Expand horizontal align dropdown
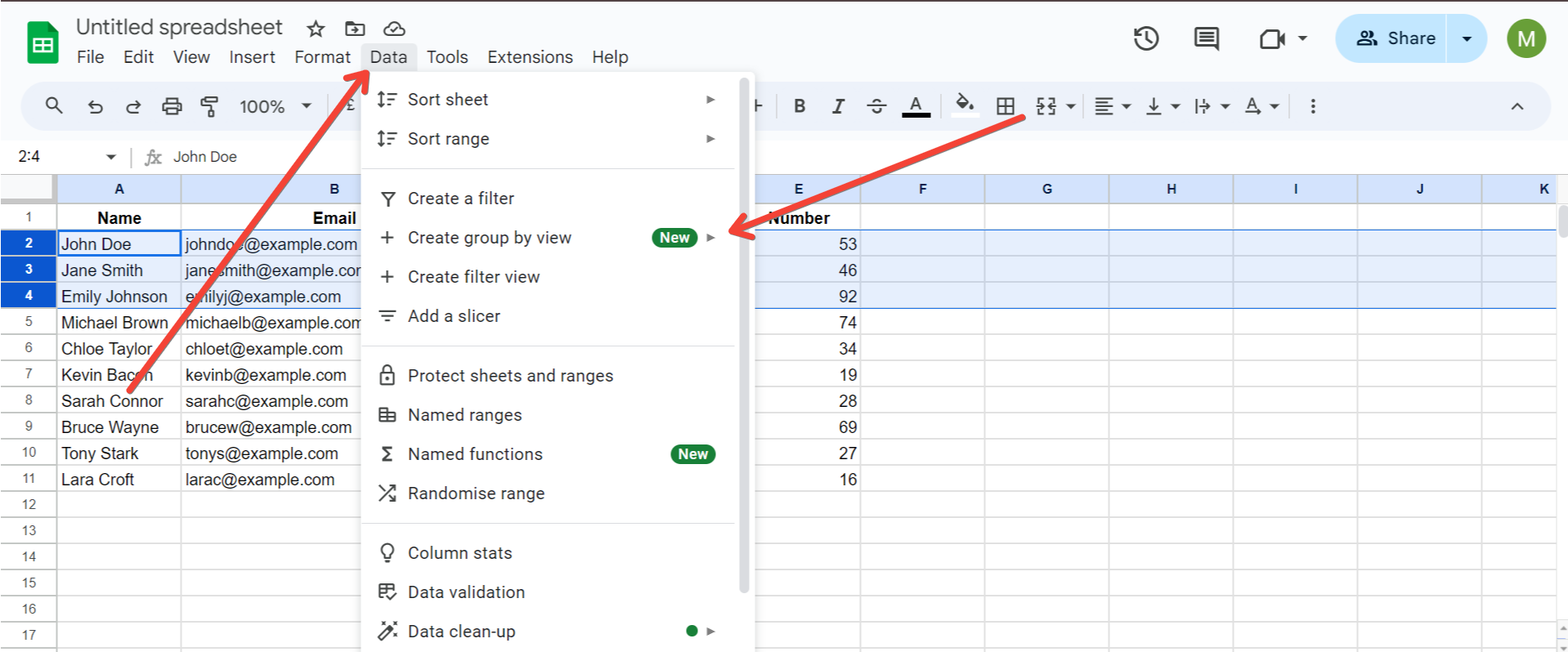Screen dimensions: 1568x652 pos(1126,106)
